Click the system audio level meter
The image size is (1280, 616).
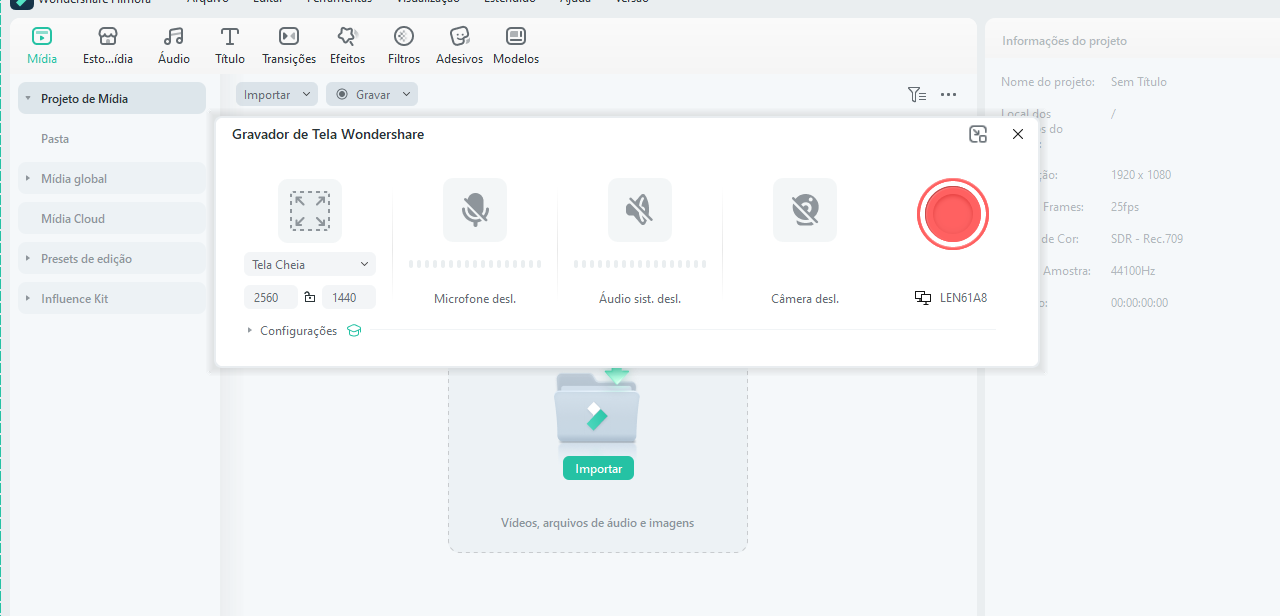pos(640,264)
